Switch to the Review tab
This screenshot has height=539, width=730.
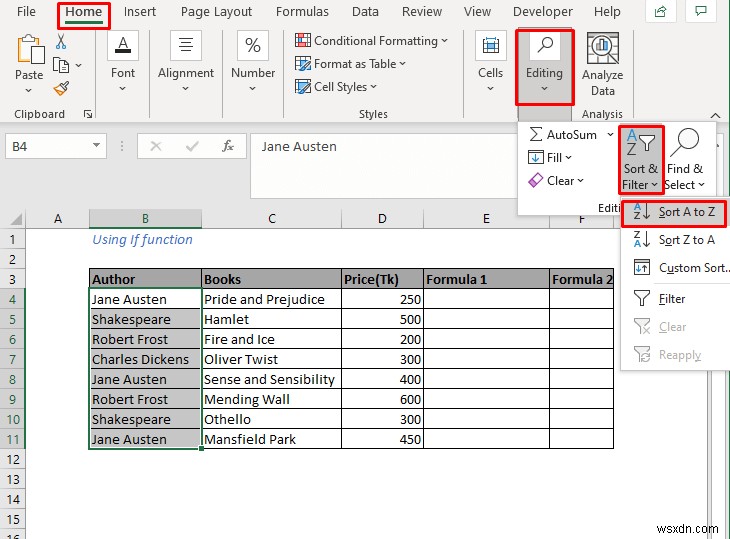point(422,12)
